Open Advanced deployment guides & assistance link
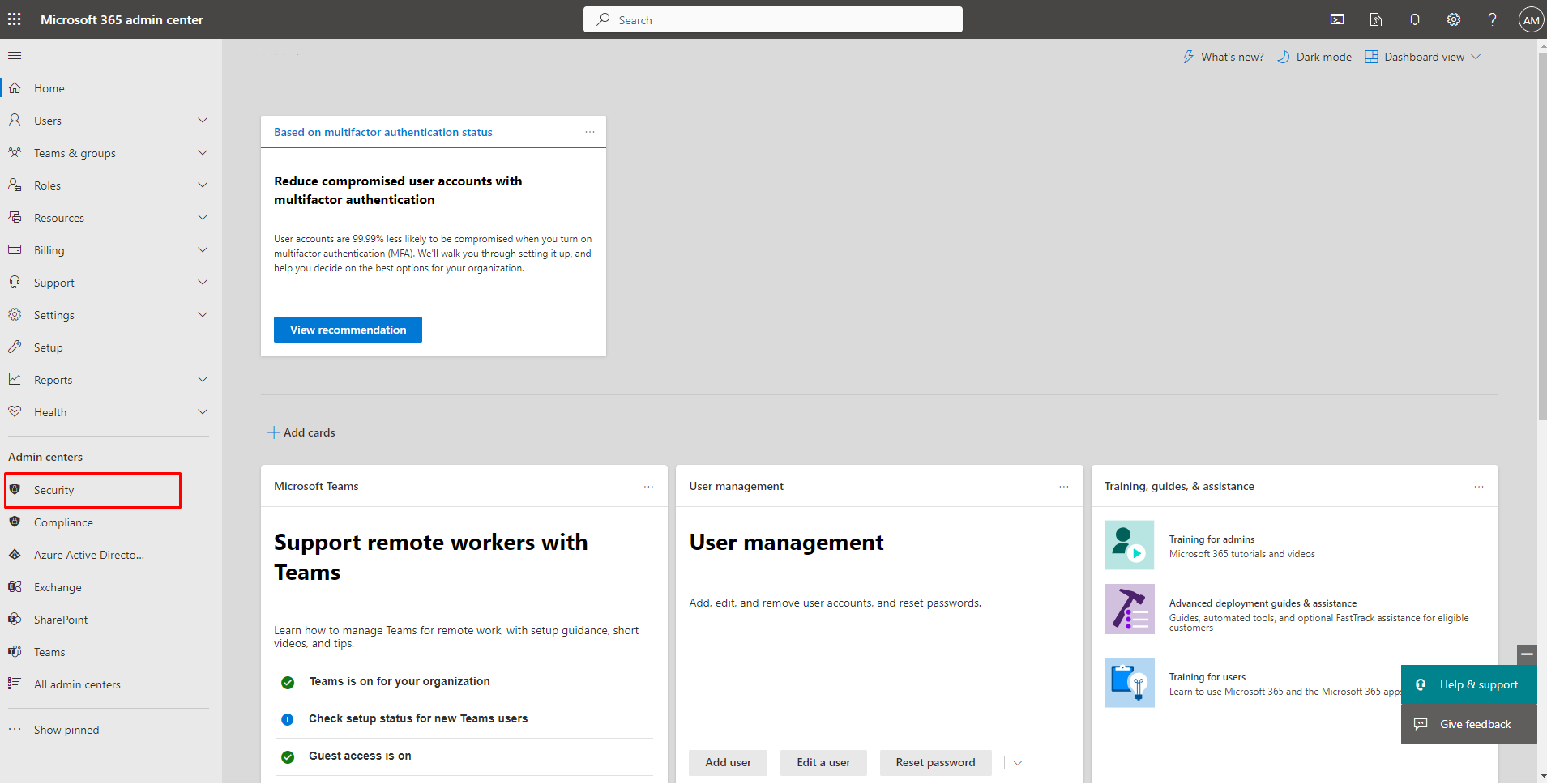This screenshot has width=1547, height=784. (x=1263, y=603)
